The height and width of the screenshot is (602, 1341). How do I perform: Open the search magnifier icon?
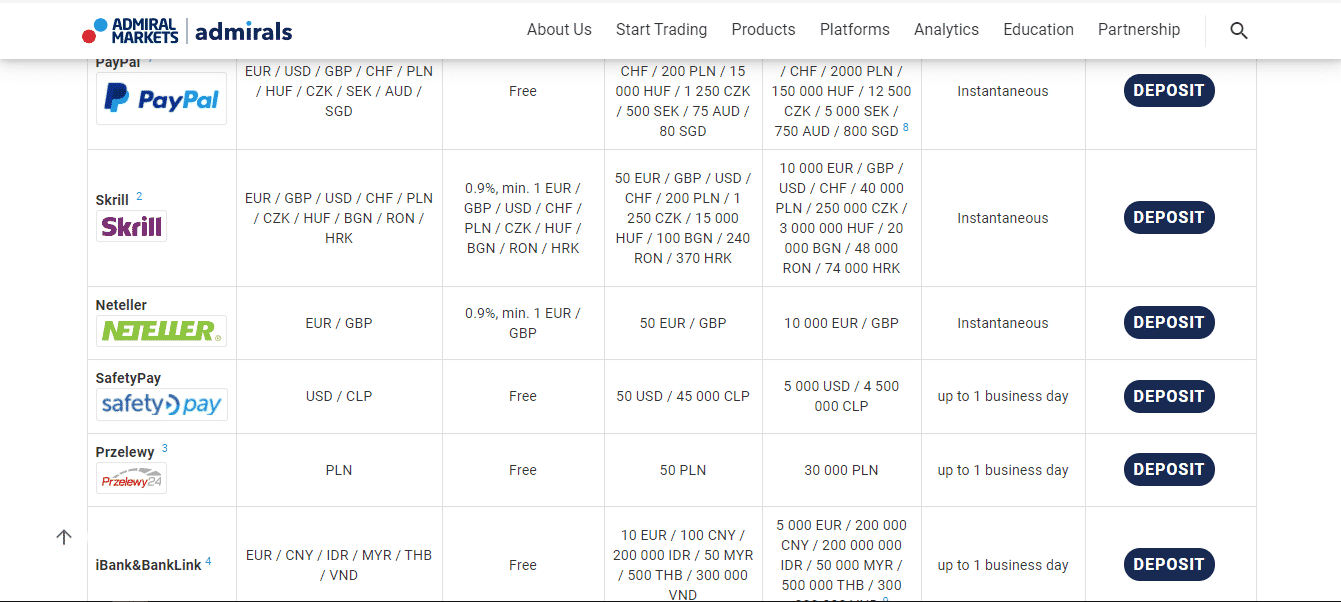(1239, 31)
